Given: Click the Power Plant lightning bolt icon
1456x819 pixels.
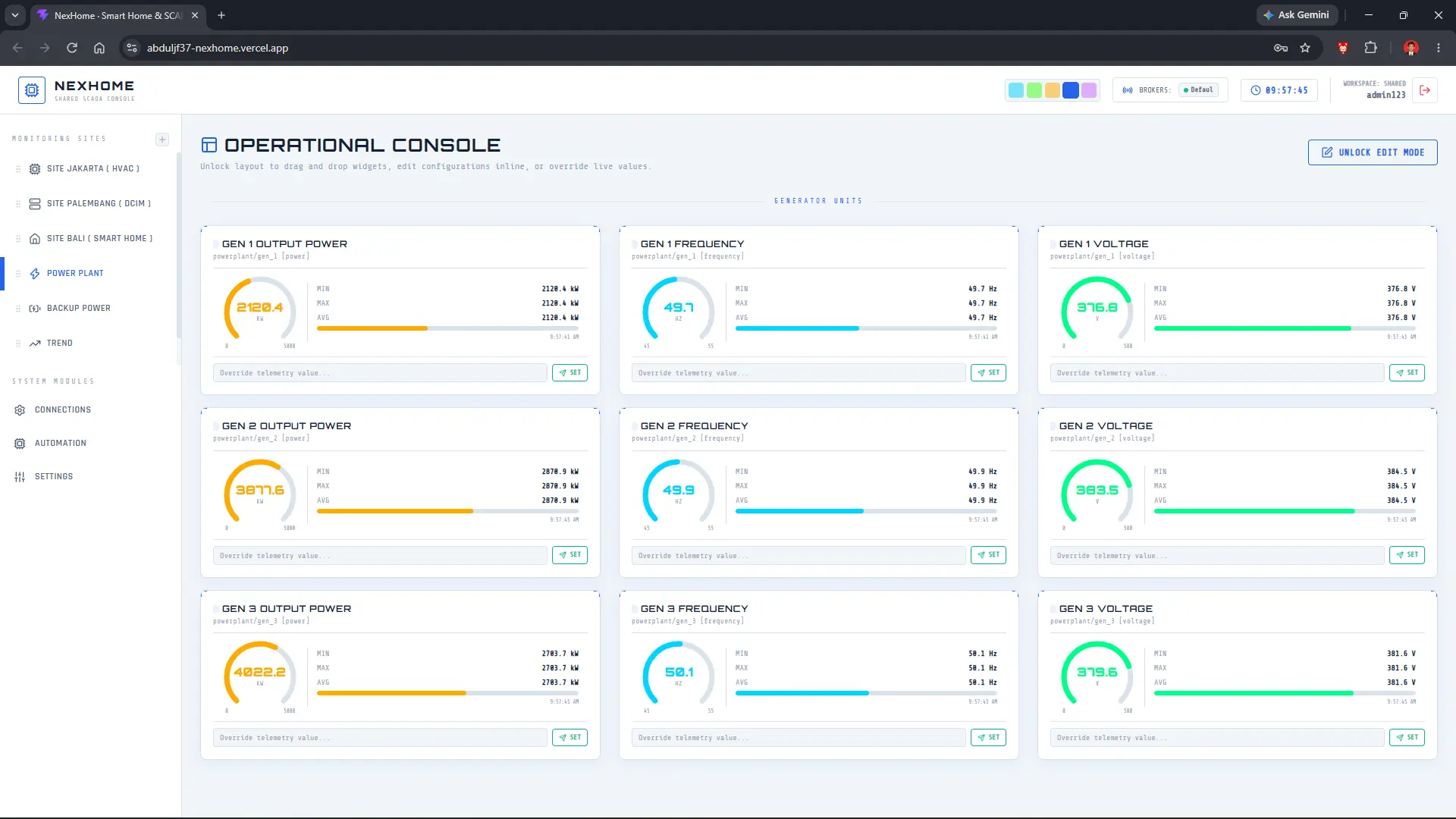Looking at the screenshot, I should point(35,274).
